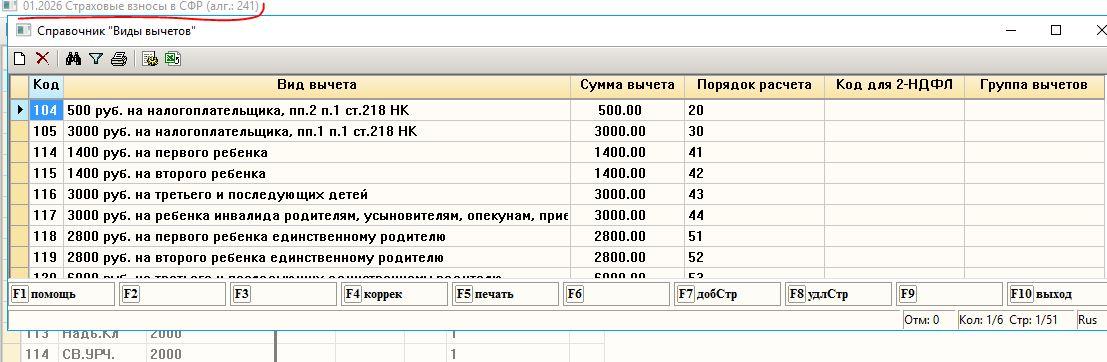Click the Справочник window title icon
The width and height of the screenshot is (1107, 362).
[x=23, y=30]
